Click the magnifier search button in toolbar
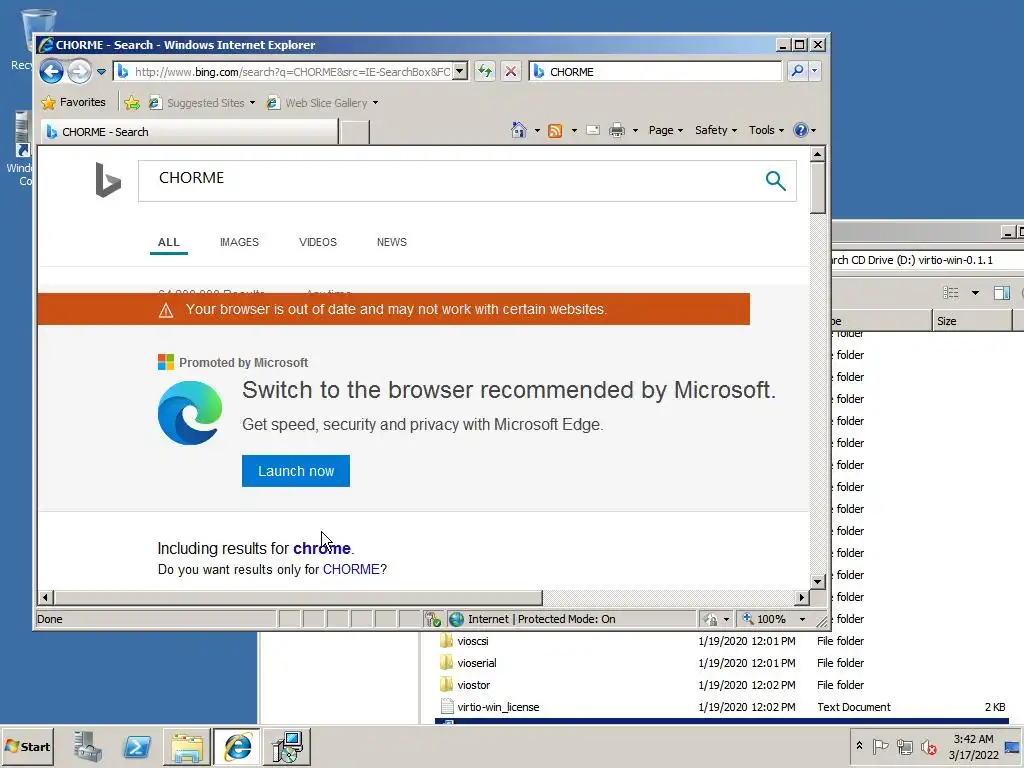The width and height of the screenshot is (1024, 768). [797, 71]
